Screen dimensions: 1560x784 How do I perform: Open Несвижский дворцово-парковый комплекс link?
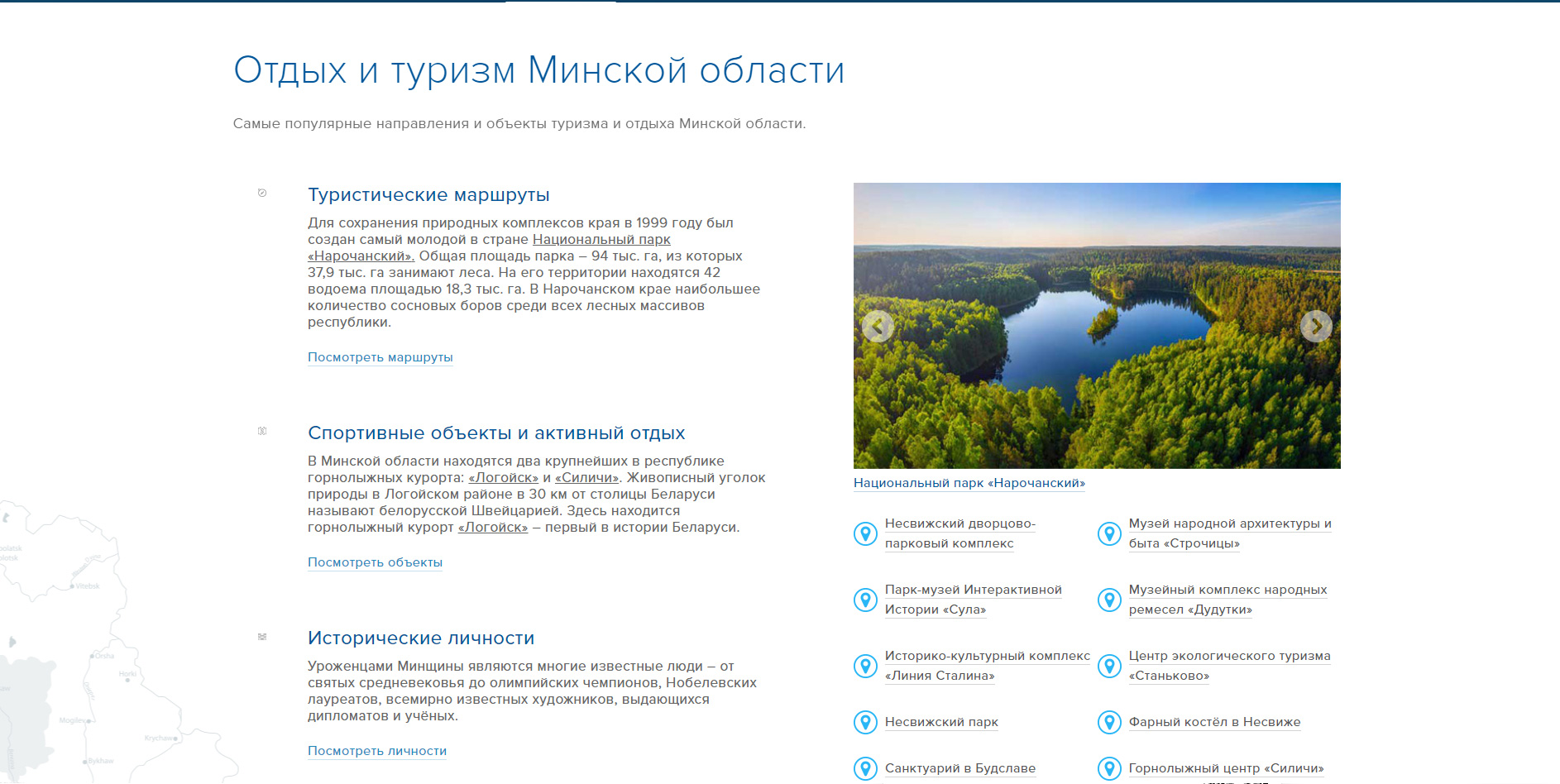point(960,533)
